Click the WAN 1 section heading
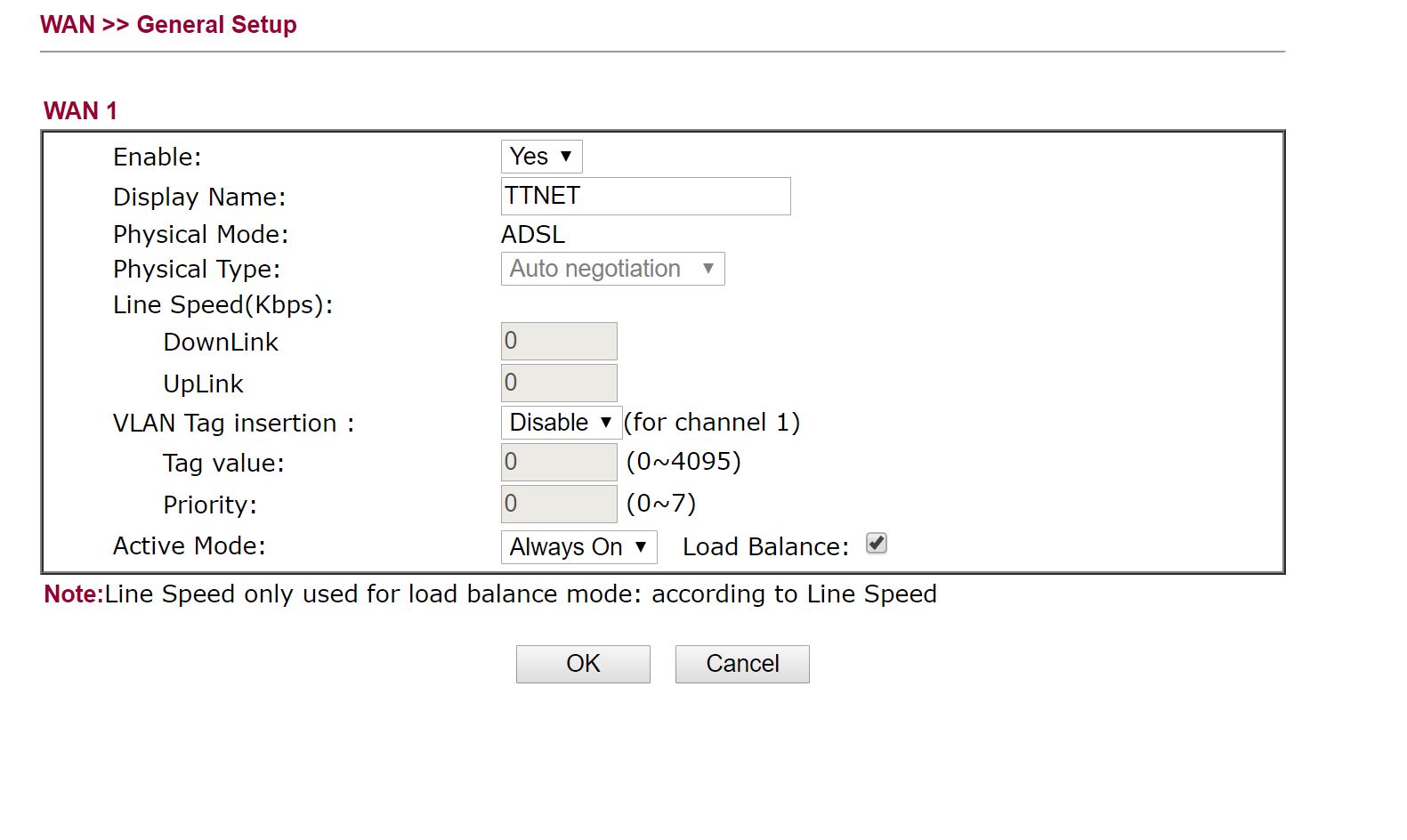 [80, 111]
